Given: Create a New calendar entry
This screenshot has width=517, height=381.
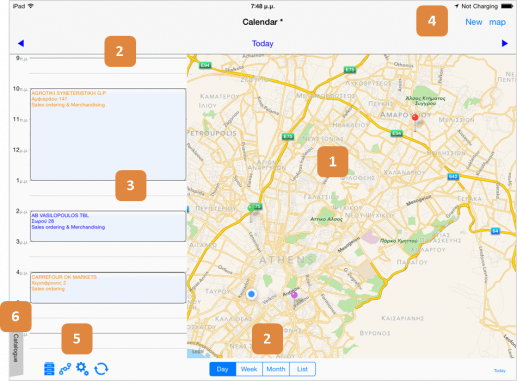Looking at the screenshot, I should pyautogui.click(x=474, y=22).
